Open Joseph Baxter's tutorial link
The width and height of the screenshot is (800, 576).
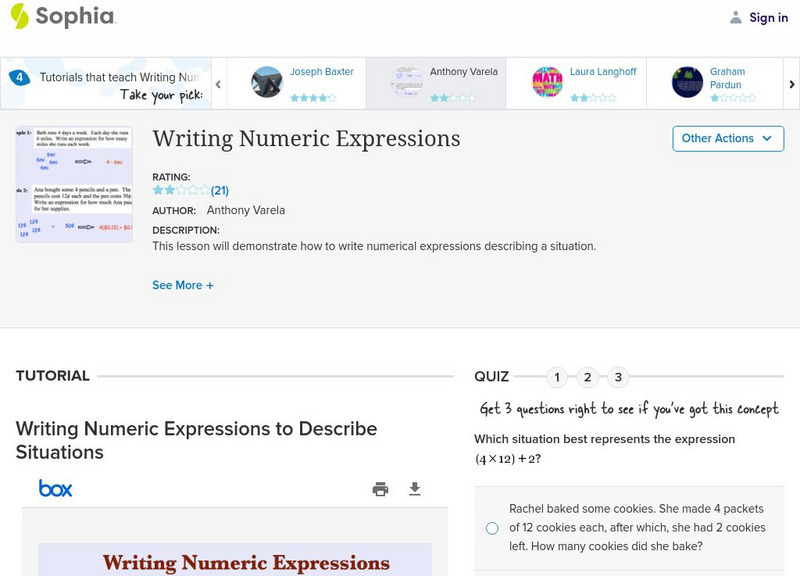[x=321, y=72]
